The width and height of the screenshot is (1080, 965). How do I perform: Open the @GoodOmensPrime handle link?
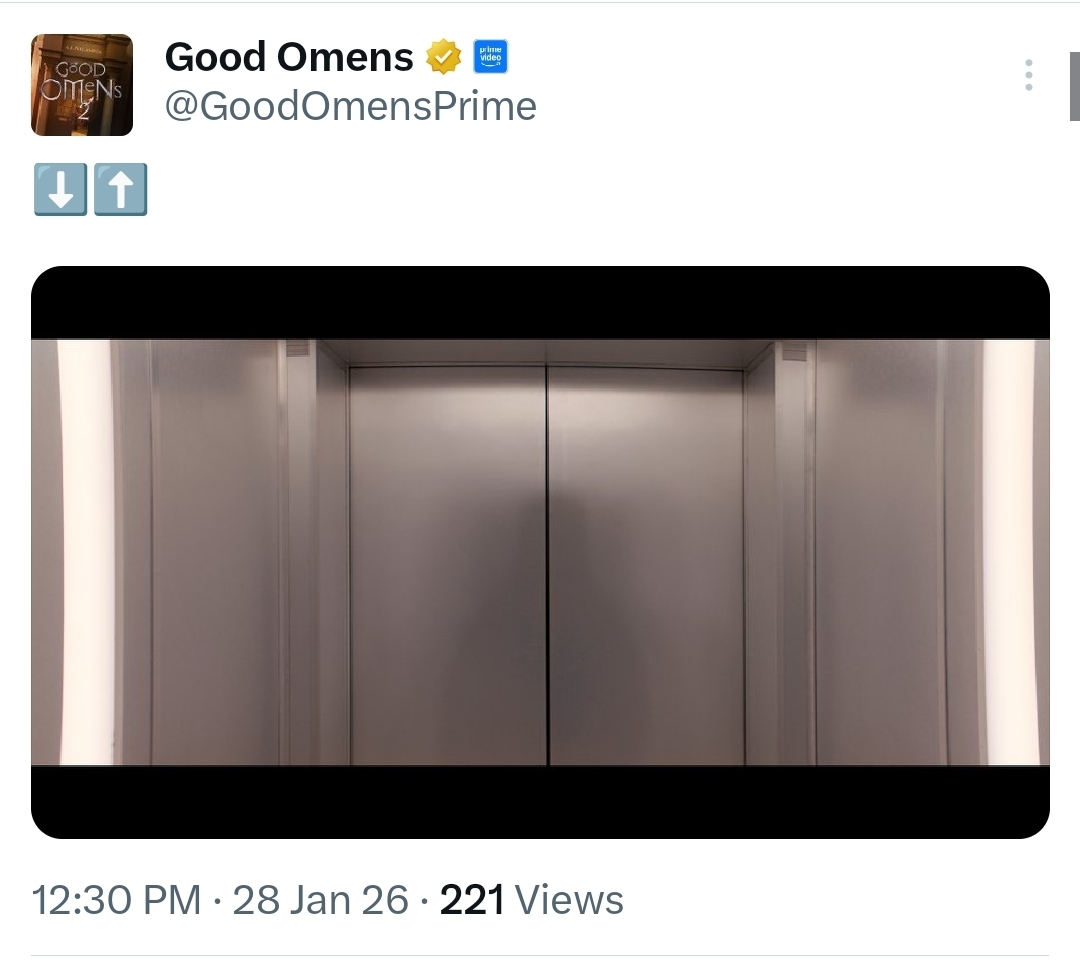[351, 107]
